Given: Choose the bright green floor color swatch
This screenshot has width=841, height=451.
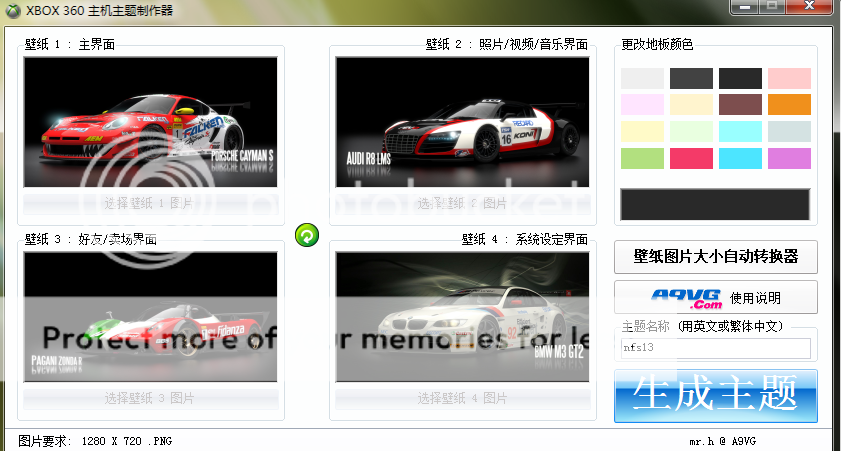Looking at the screenshot, I should [x=642, y=158].
